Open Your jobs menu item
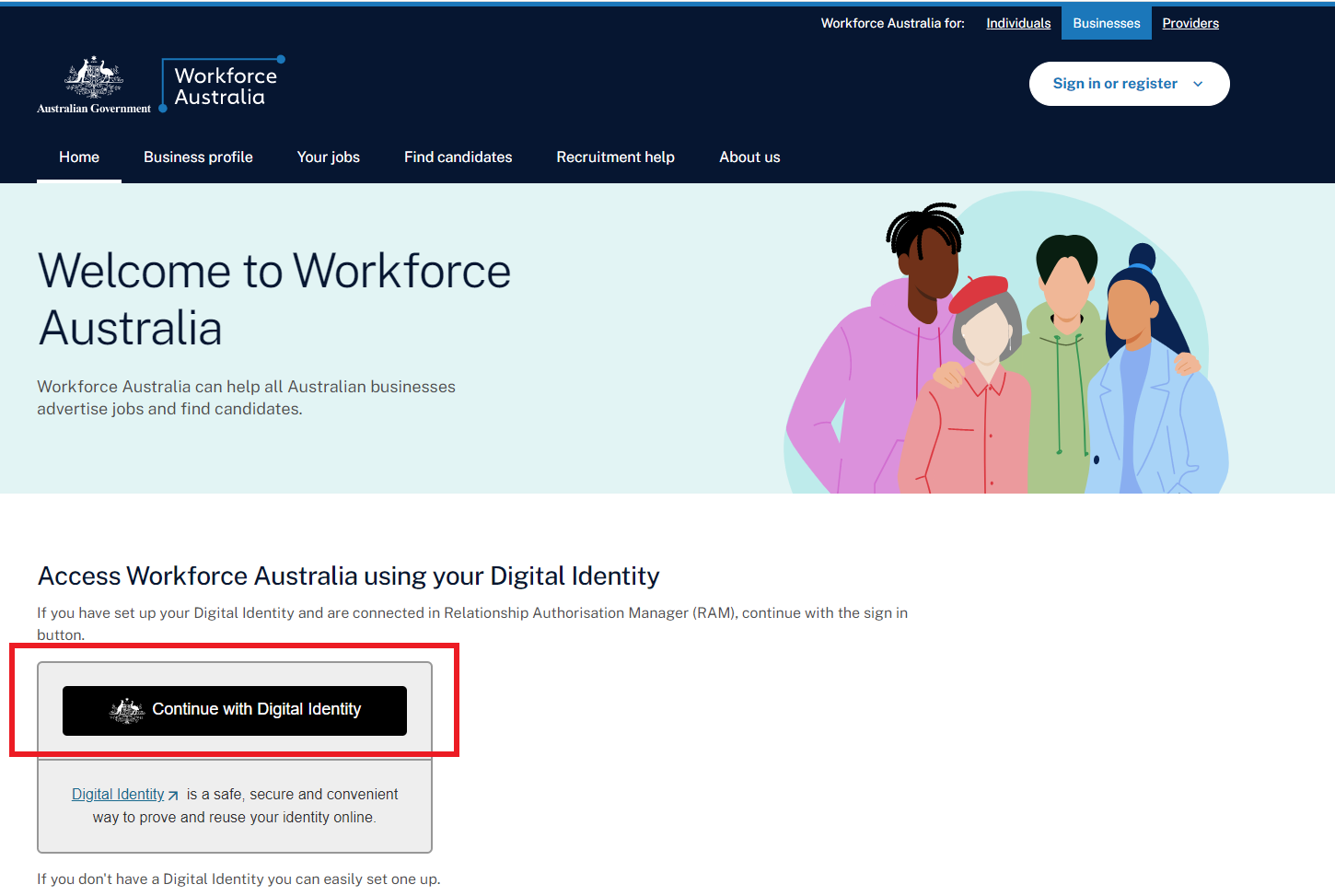 click(329, 157)
